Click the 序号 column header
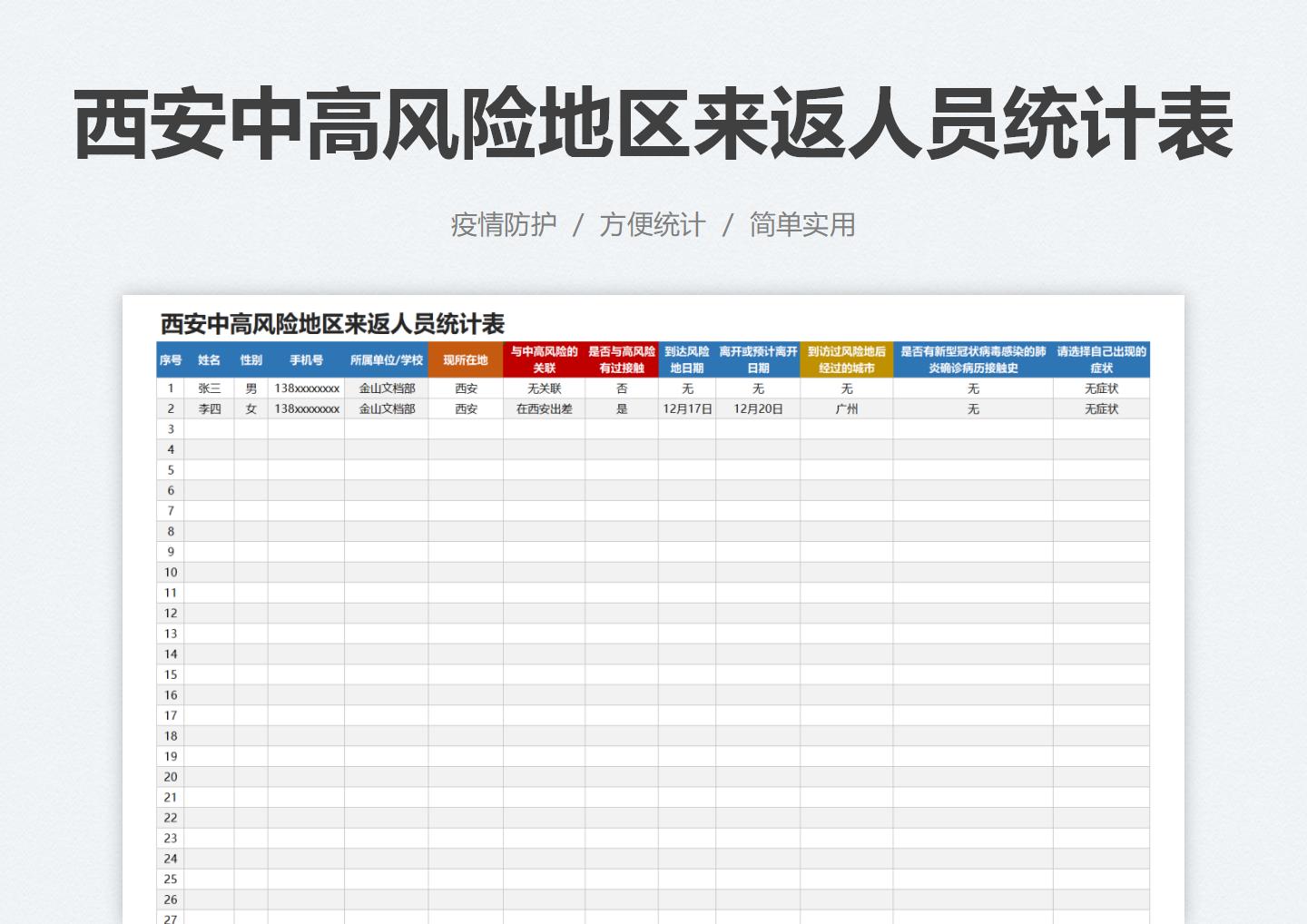 (x=170, y=359)
